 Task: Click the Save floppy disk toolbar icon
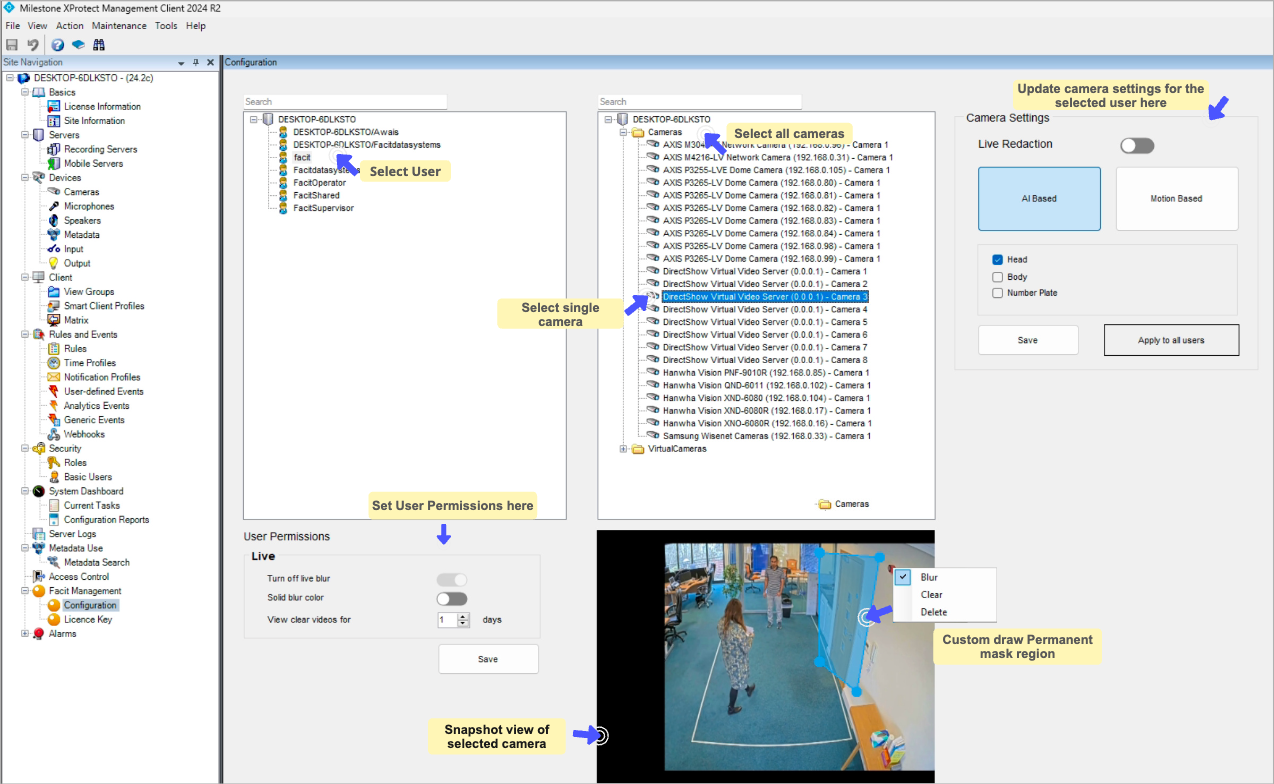pyautogui.click(x=12, y=45)
